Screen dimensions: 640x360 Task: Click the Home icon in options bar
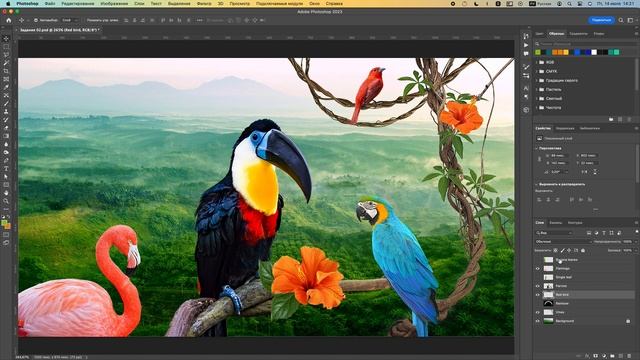tap(9, 20)
